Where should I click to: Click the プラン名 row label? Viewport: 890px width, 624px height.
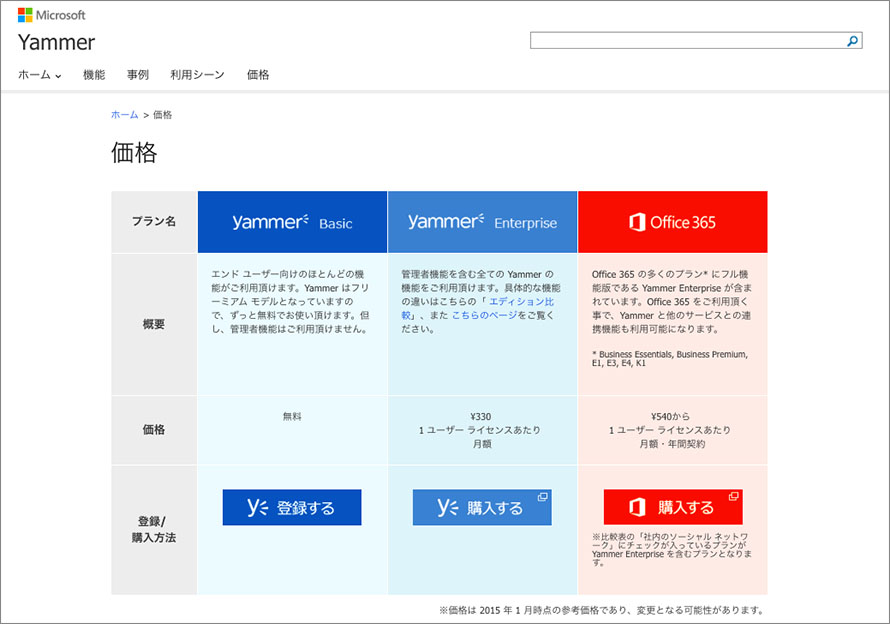pos(154,221)
